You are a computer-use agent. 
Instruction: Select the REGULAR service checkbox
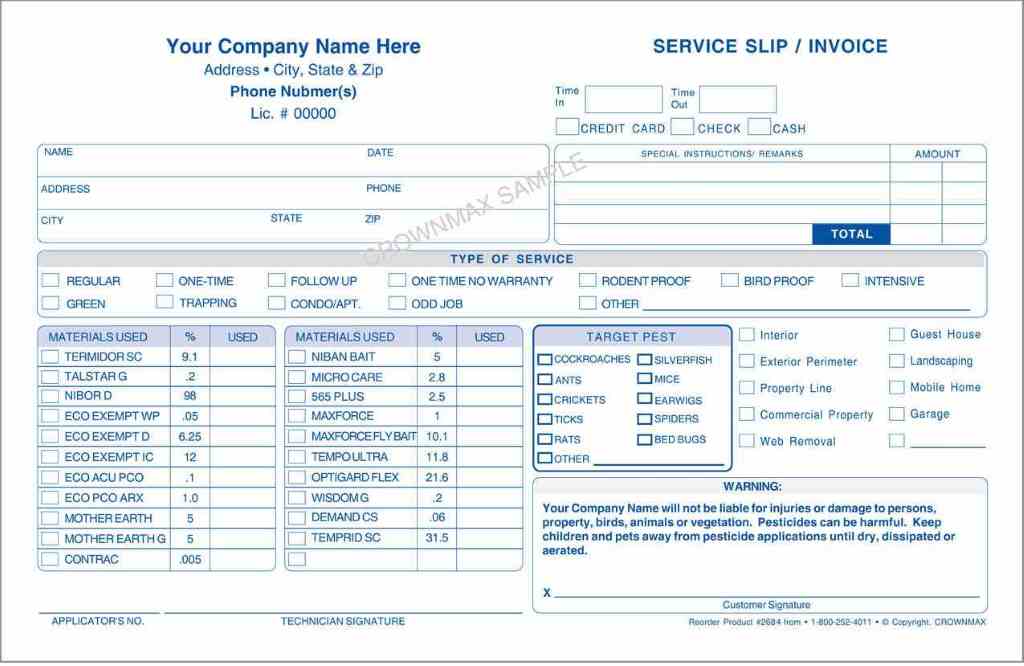pyautogui.click(x=50, y=280)
